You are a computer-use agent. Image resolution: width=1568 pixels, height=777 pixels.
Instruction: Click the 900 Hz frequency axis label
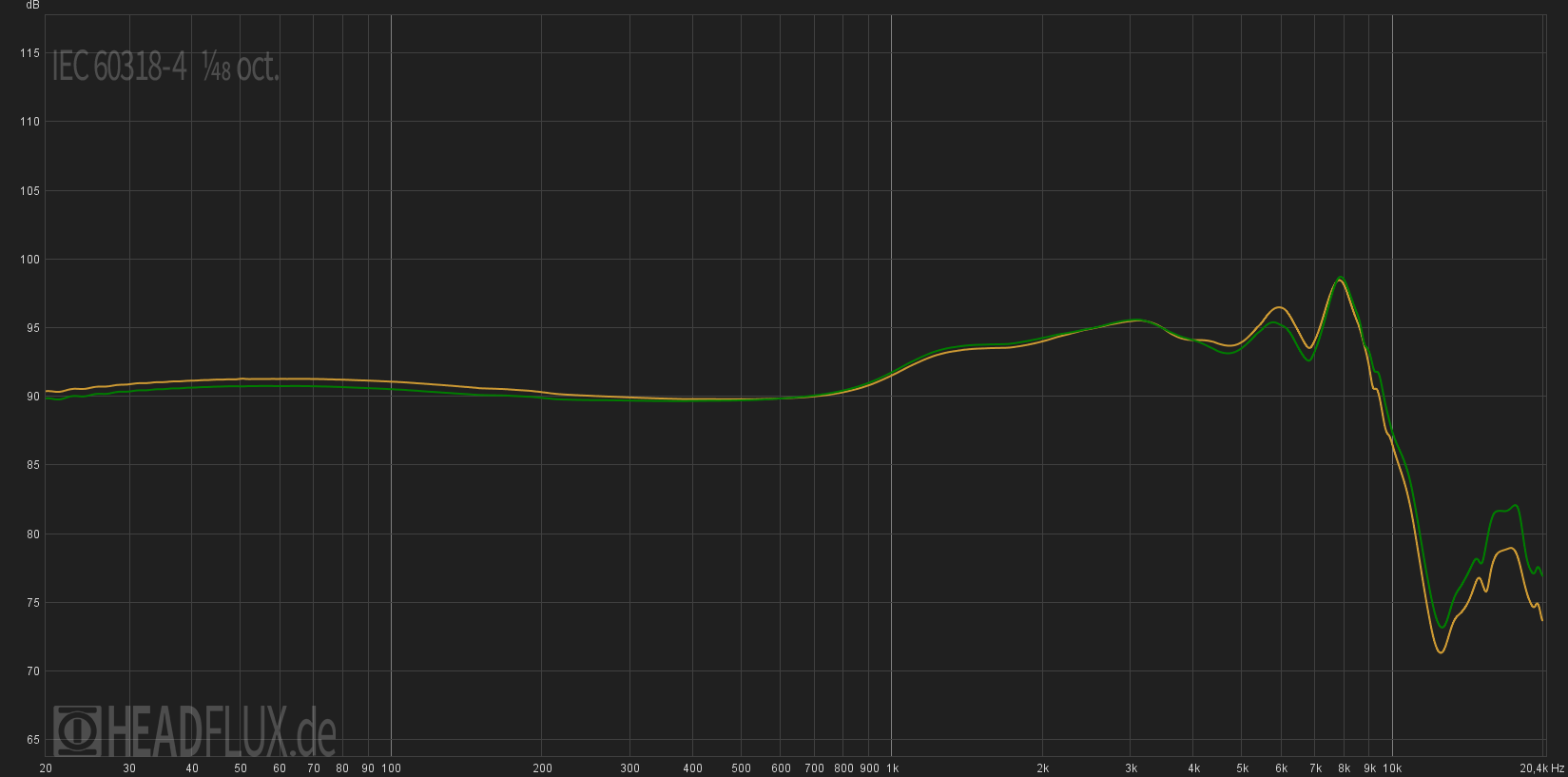tap(869, 768)
